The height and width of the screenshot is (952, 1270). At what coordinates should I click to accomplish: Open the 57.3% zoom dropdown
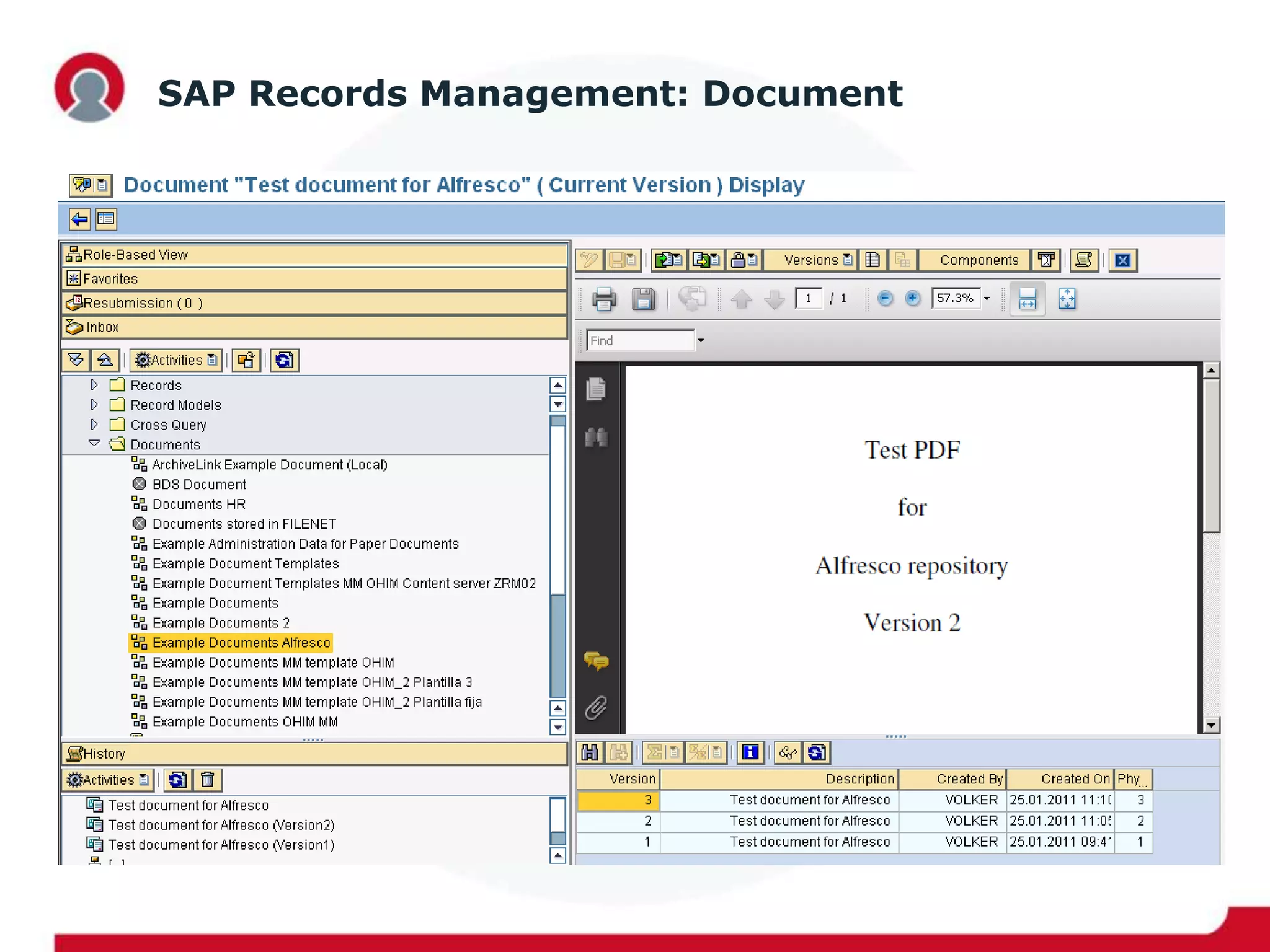(x=987, y=299)
